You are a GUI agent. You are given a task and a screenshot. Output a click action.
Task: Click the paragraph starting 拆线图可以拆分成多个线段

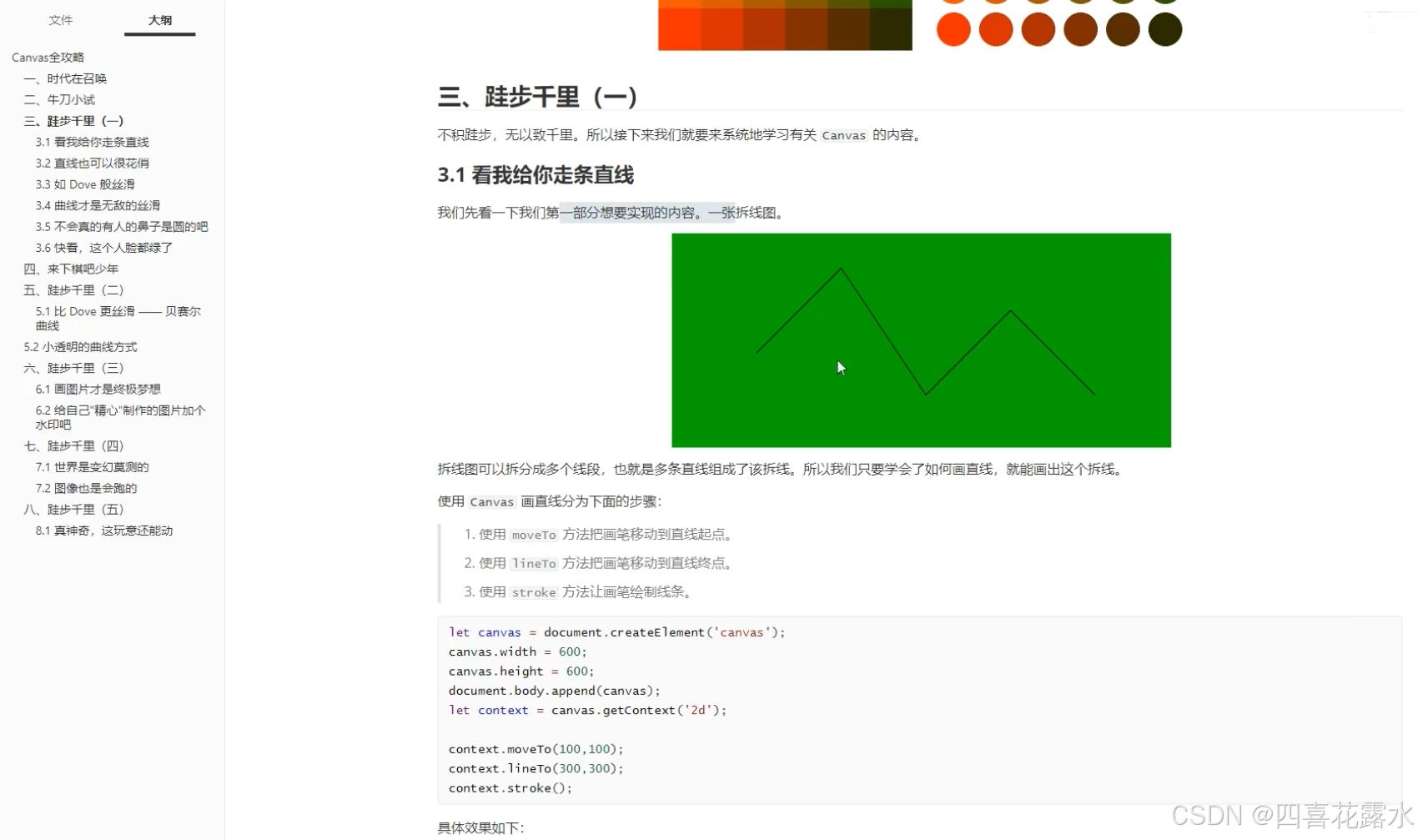[782, 470]
